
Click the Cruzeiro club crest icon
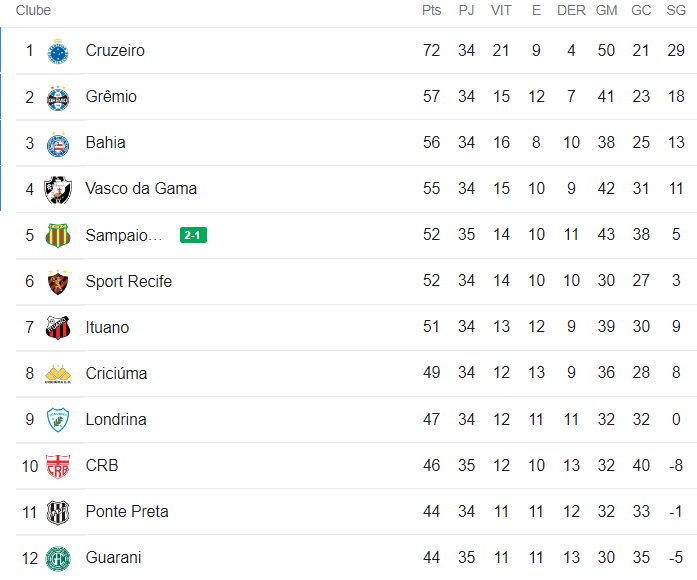[x=58, y=51]
